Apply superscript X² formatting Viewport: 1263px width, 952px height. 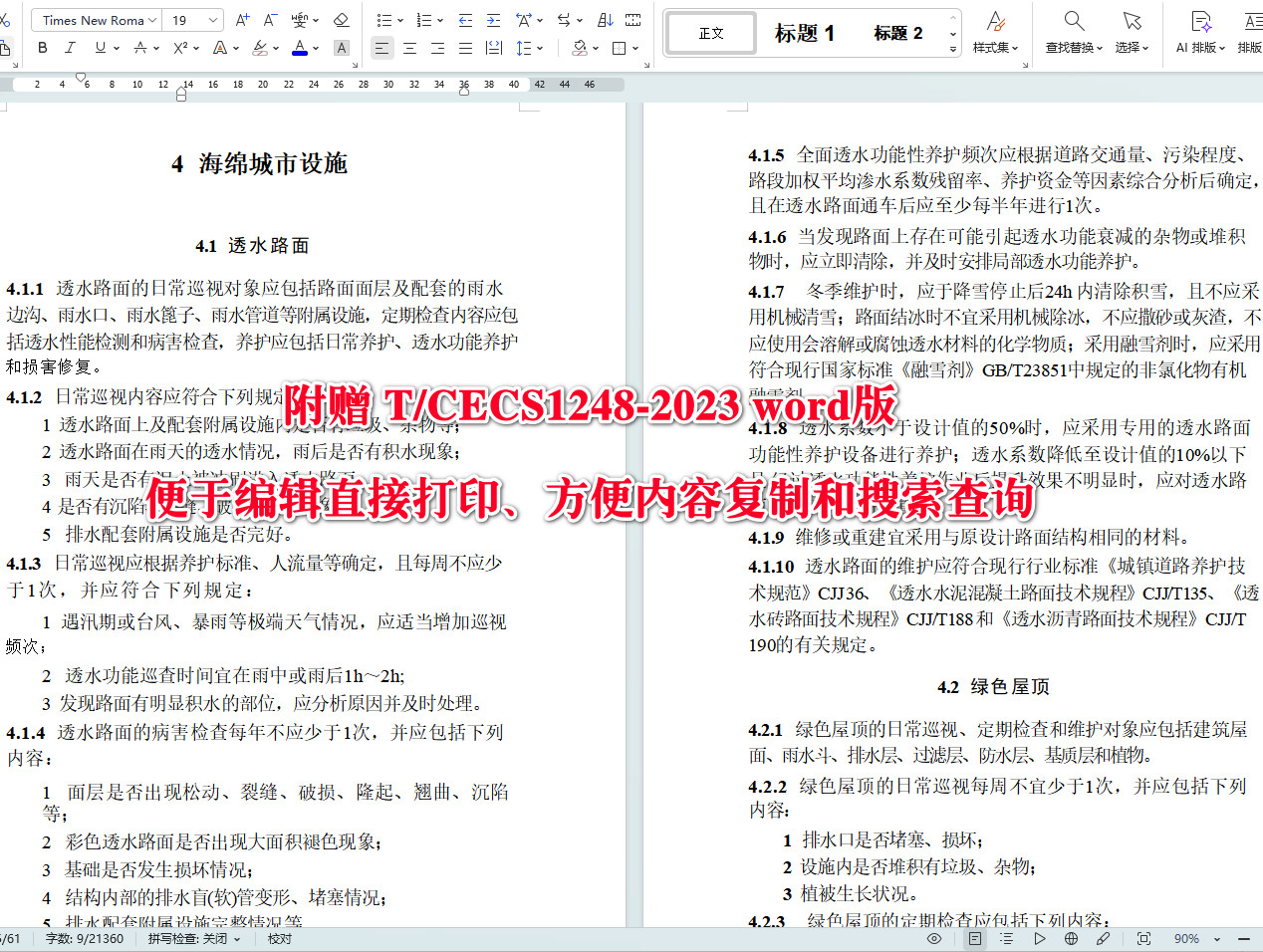[x=180, y=48]
